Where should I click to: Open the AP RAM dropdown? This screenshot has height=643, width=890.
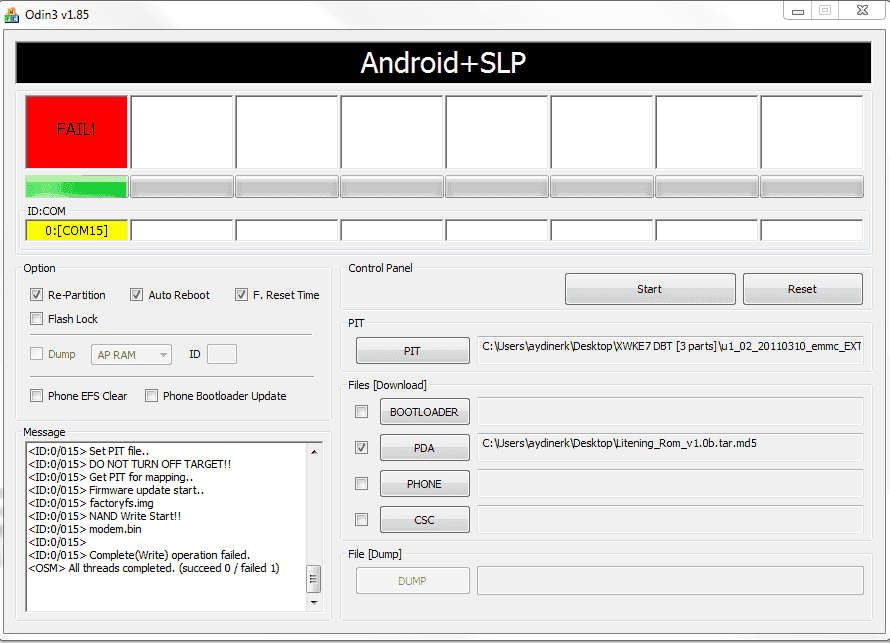coord(131,355)
